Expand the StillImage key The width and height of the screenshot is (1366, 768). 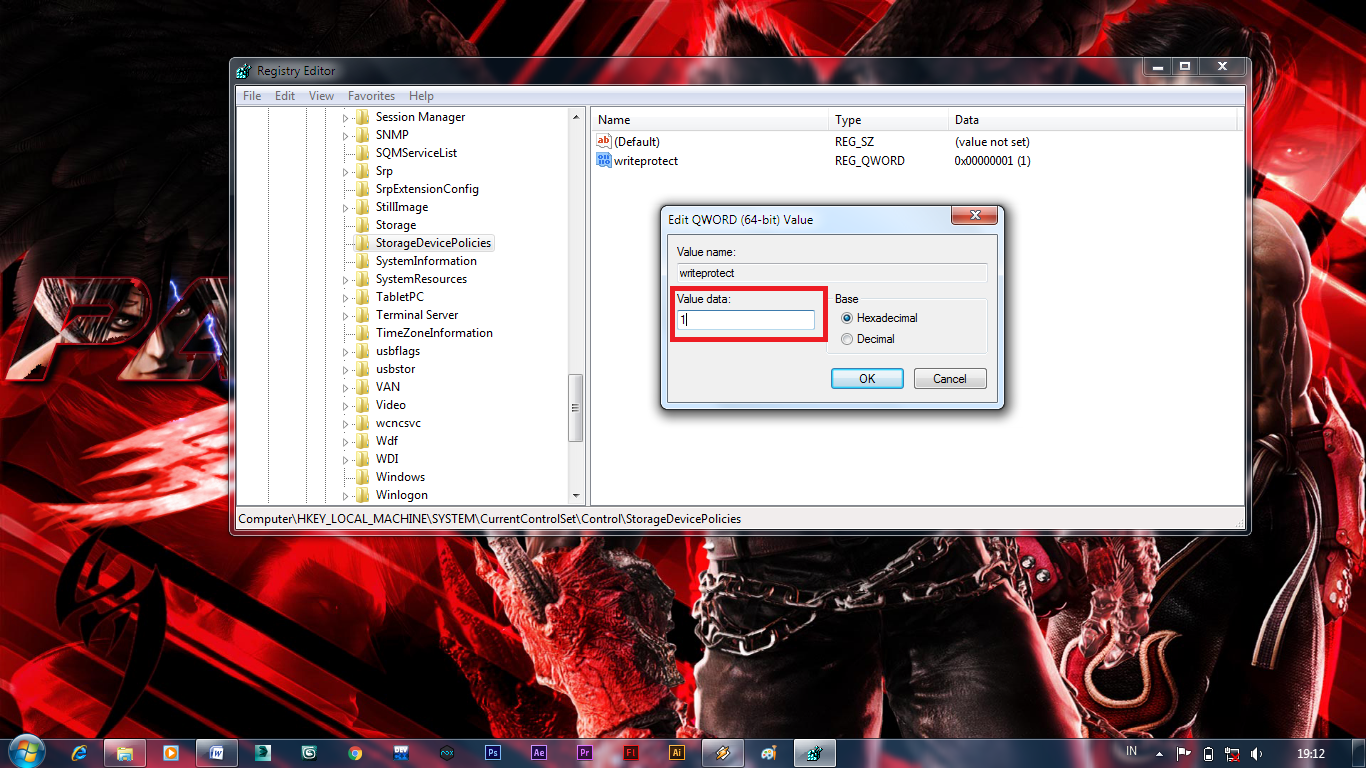346,208
